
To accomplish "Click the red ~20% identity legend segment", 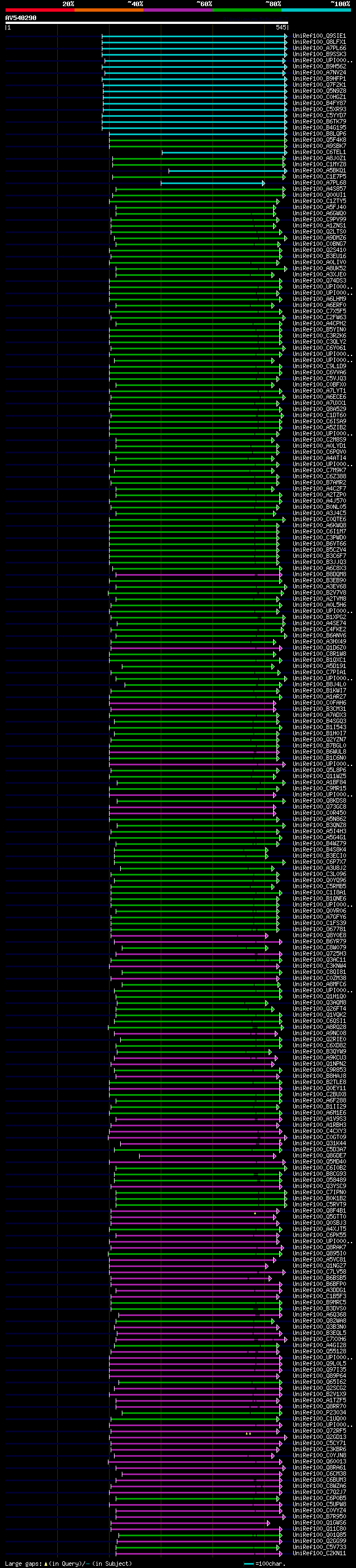I will click(39, 11).
